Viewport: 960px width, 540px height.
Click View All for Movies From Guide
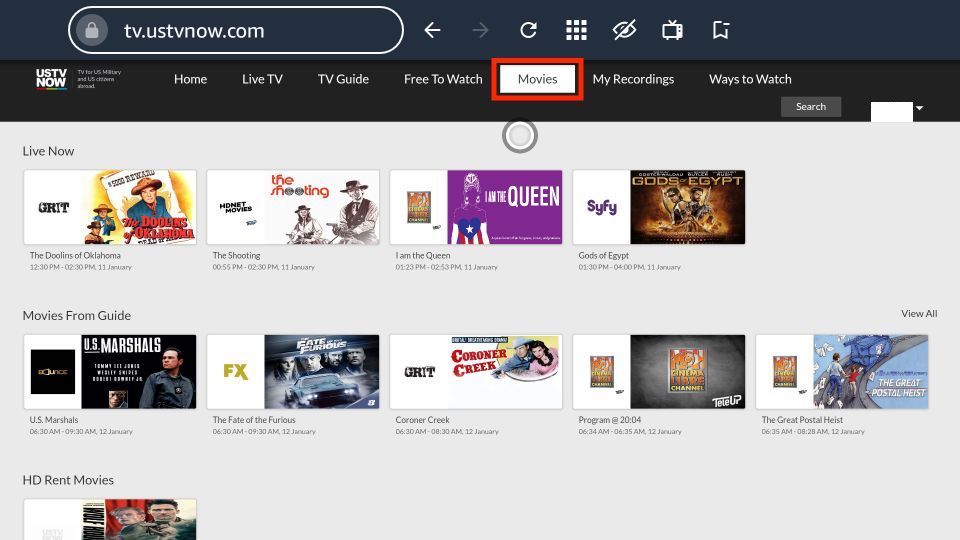[x=918, y=314]
